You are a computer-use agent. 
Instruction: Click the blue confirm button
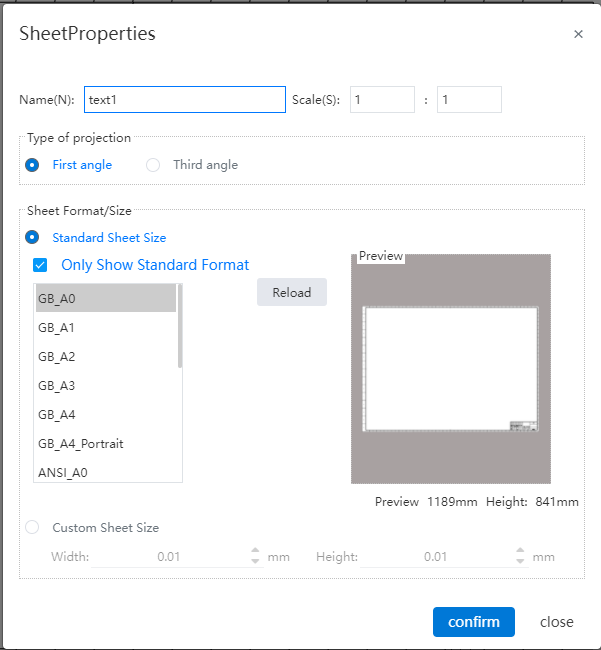[x=474, y=622]
